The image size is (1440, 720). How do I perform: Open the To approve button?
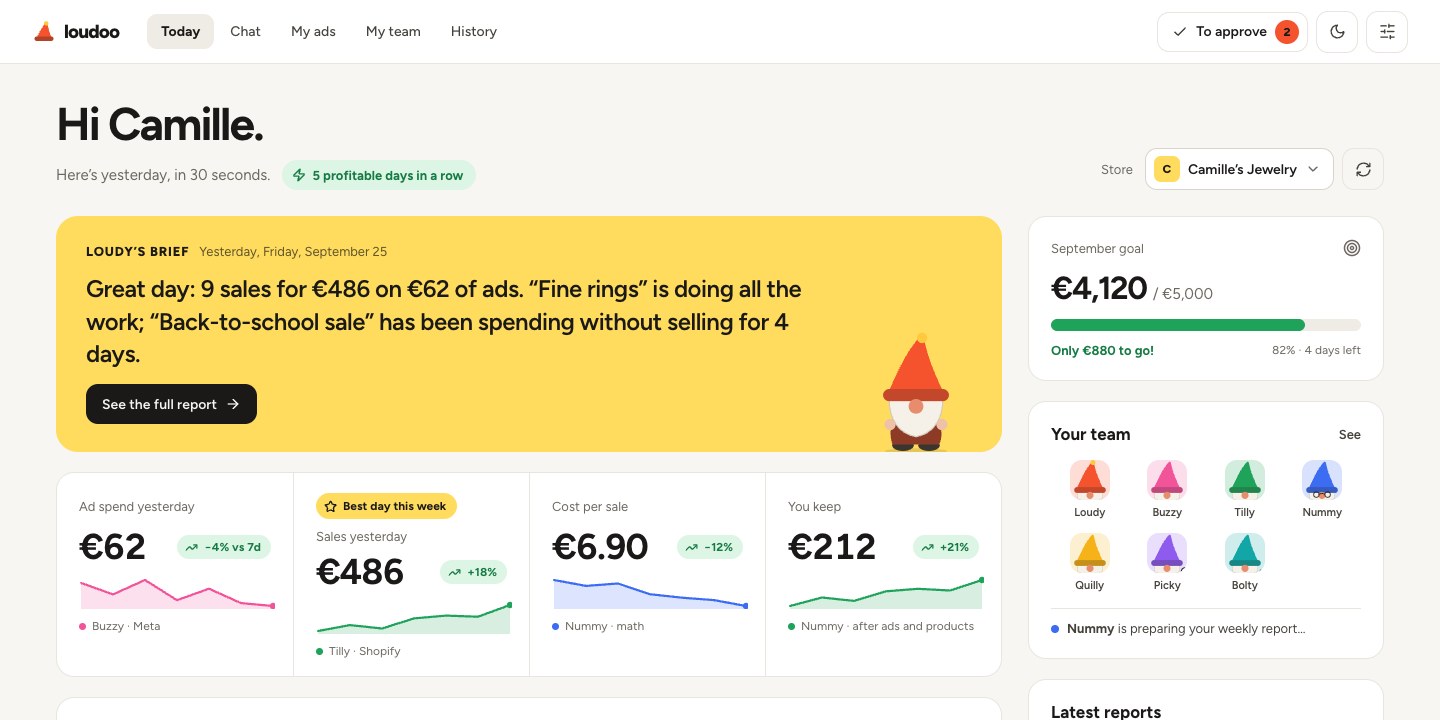(1232, 32)
